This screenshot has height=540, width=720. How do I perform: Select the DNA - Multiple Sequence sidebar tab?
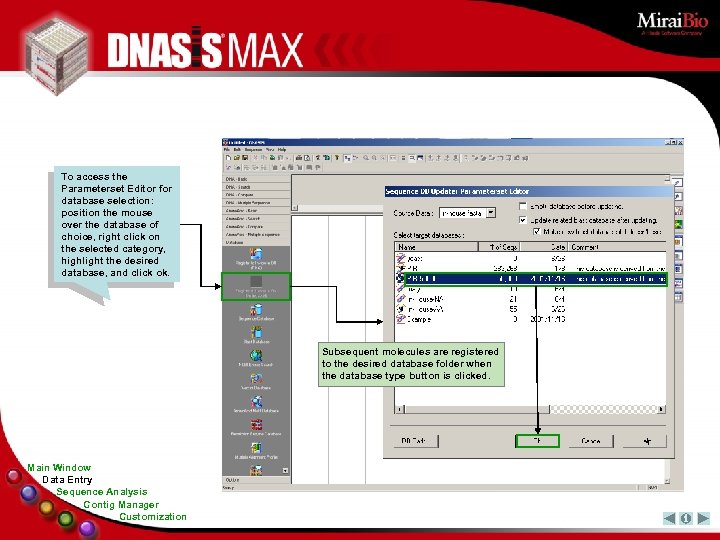pyautogui.click(x=256, y=202)
